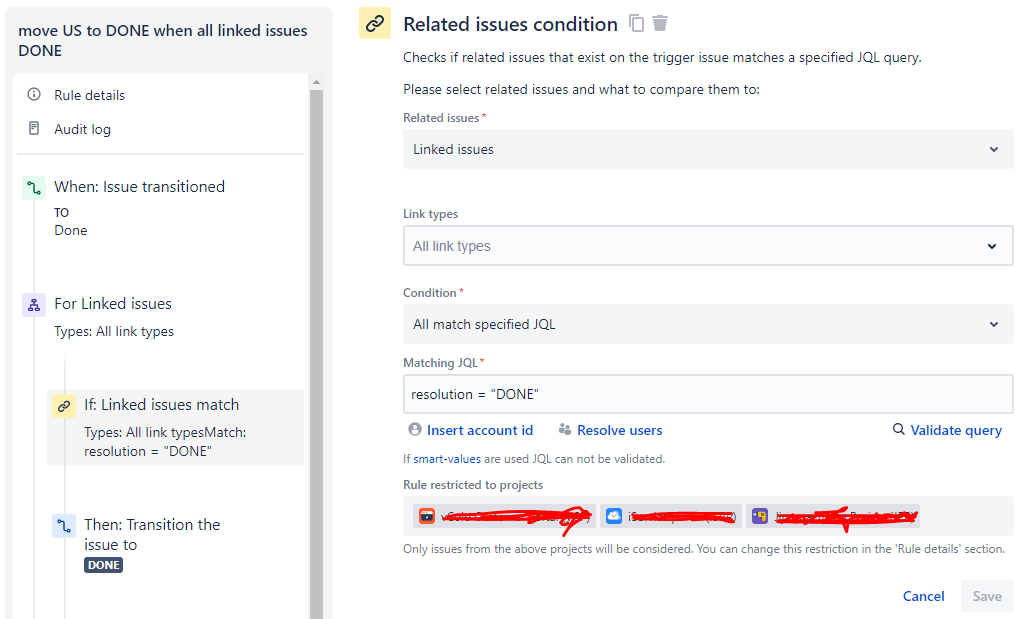Delete the condition via the trash icon
The image size is (1022, 619).
(x=660, y=22)
